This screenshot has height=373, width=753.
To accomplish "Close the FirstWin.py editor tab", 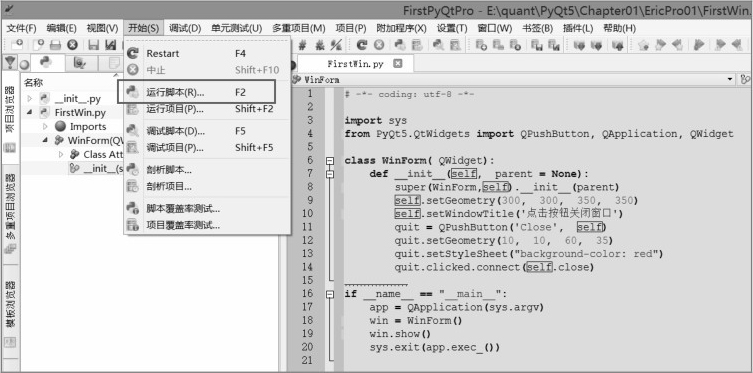I will pos(397,63).
